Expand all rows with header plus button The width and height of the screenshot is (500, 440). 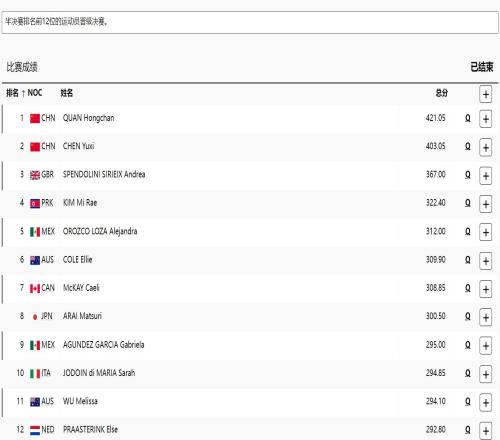(x=486, y=94)
